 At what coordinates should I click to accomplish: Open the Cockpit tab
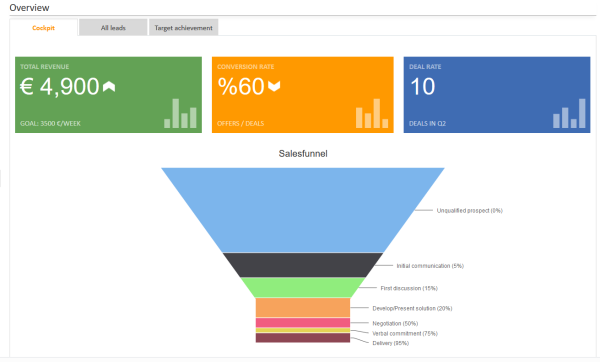point(44,28)
